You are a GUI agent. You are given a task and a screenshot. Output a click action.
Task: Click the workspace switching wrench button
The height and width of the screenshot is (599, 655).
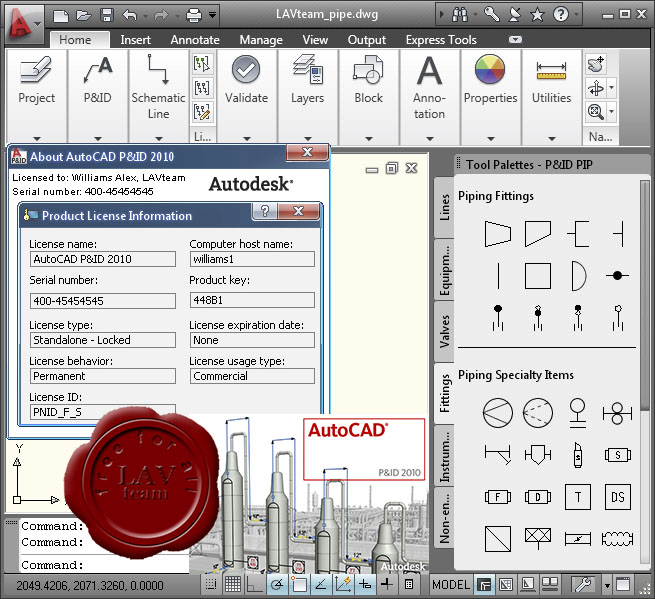(583, 584)
